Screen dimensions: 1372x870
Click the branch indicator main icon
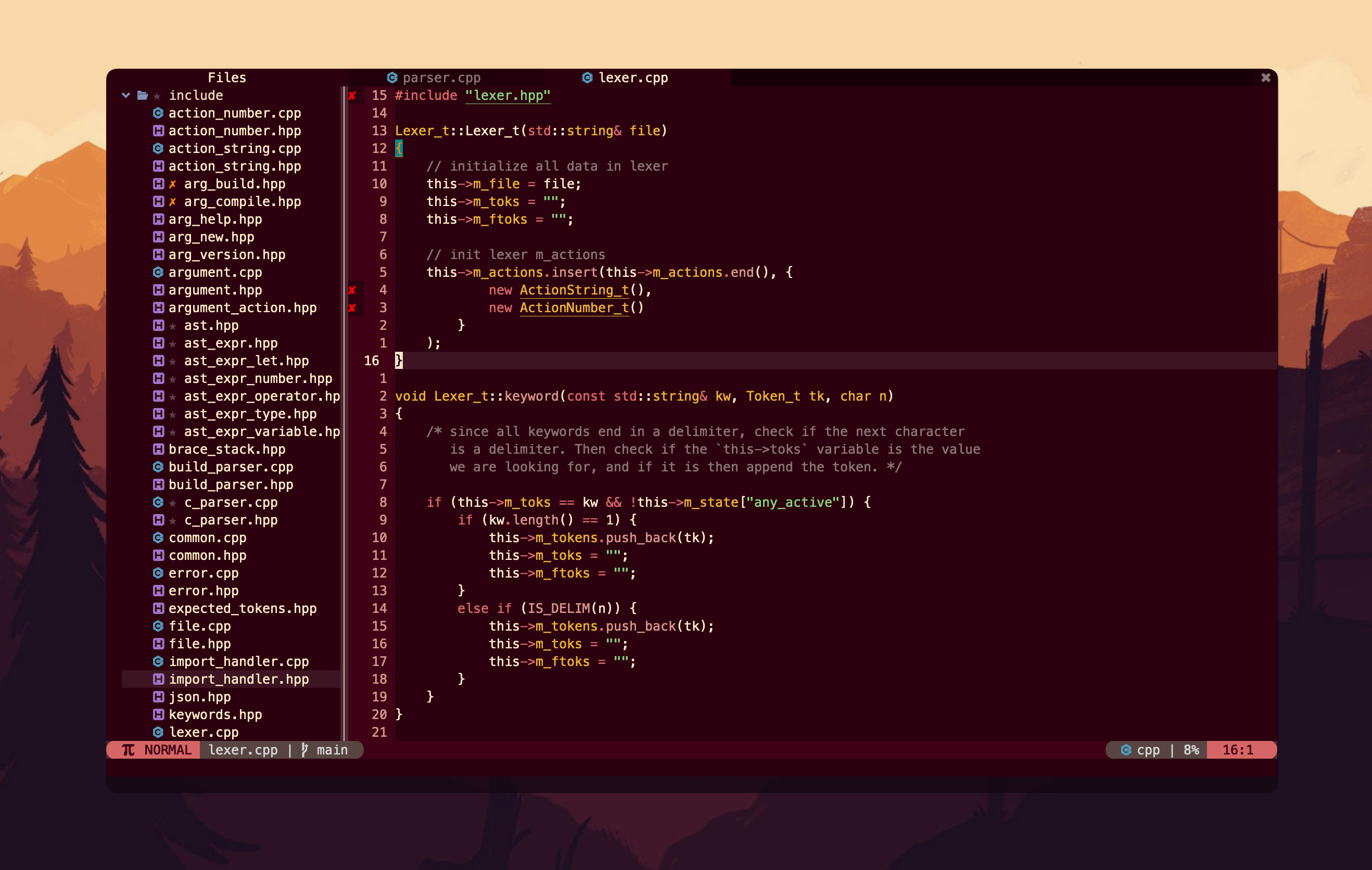[307, 749]
